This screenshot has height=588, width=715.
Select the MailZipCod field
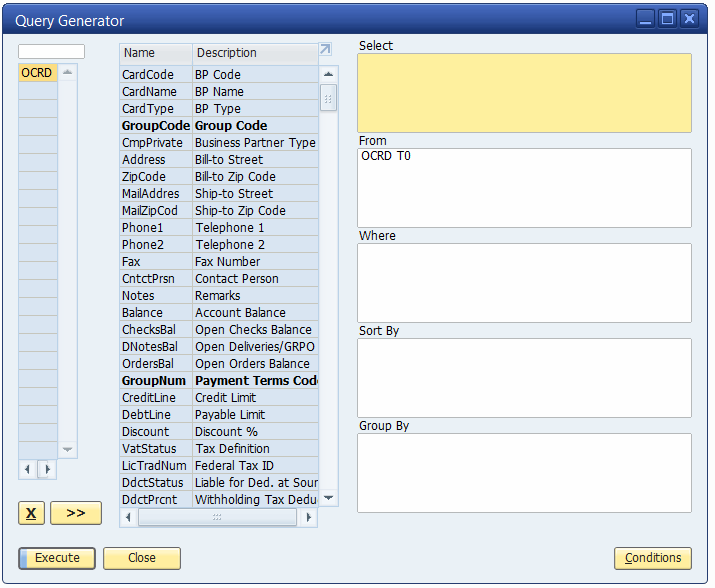[156, 210]
